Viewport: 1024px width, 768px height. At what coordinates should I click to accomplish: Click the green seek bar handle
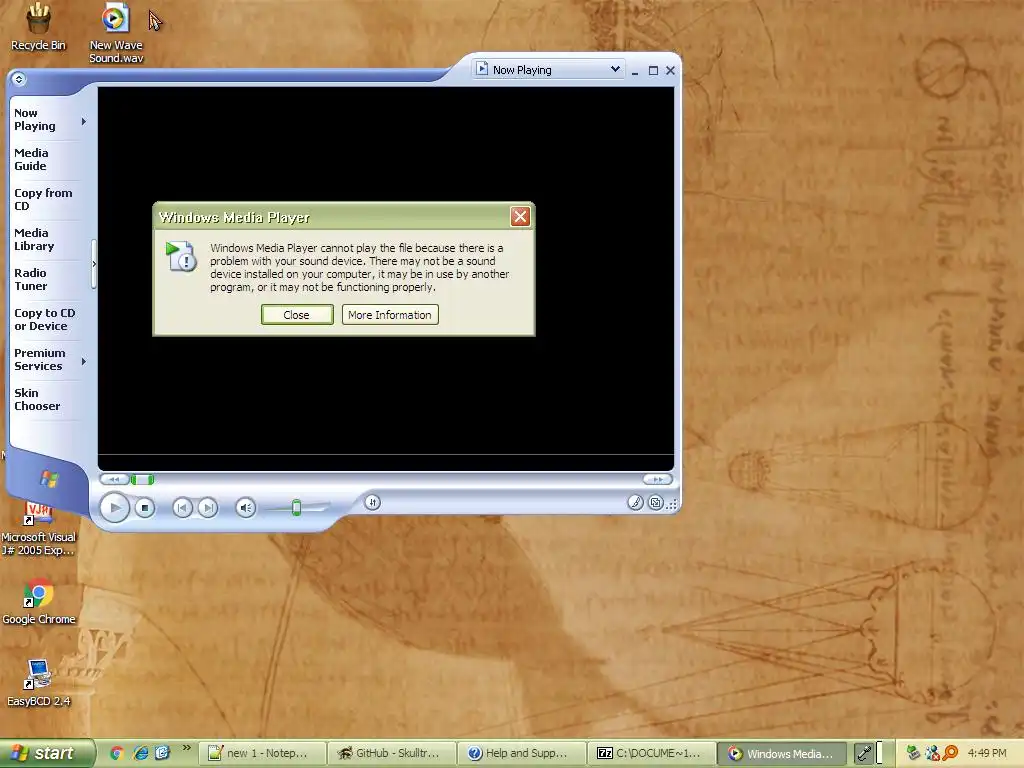tap(142, 479)
